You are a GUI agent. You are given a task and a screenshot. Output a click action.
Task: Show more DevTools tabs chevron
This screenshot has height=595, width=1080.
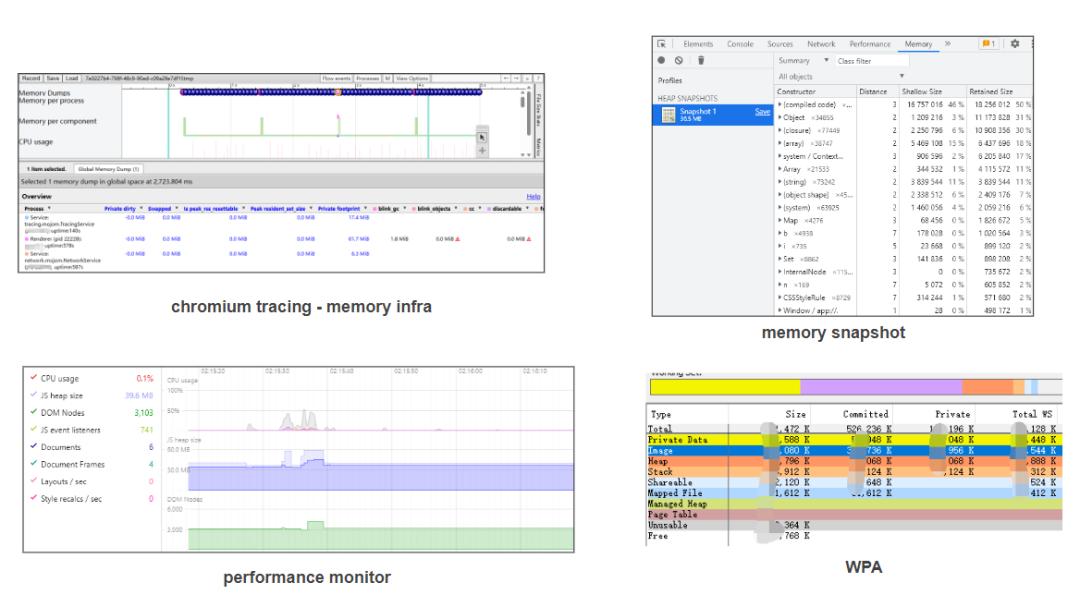coord(945,45)
